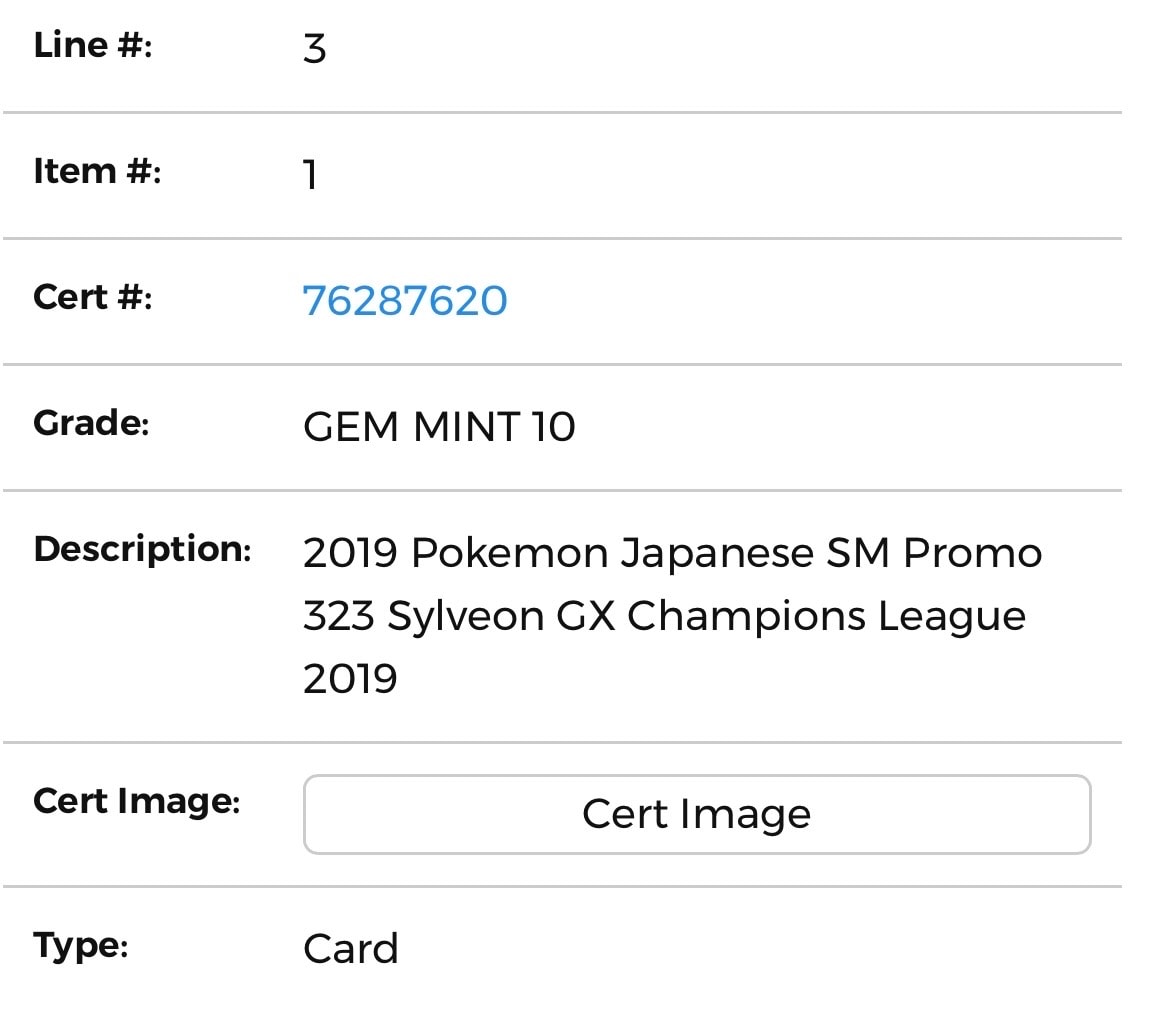Open cert number 76287620 link
Image resolution: width=1170 pixels, height=1011 pixels.
click(x=405, y=301)
